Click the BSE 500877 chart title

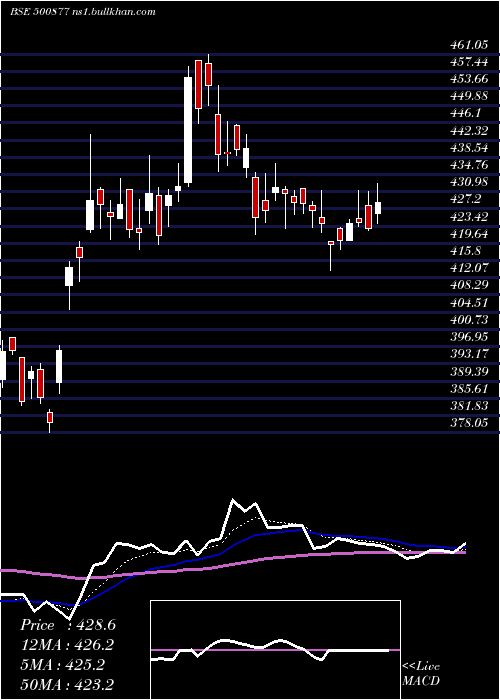pos(83,12)
